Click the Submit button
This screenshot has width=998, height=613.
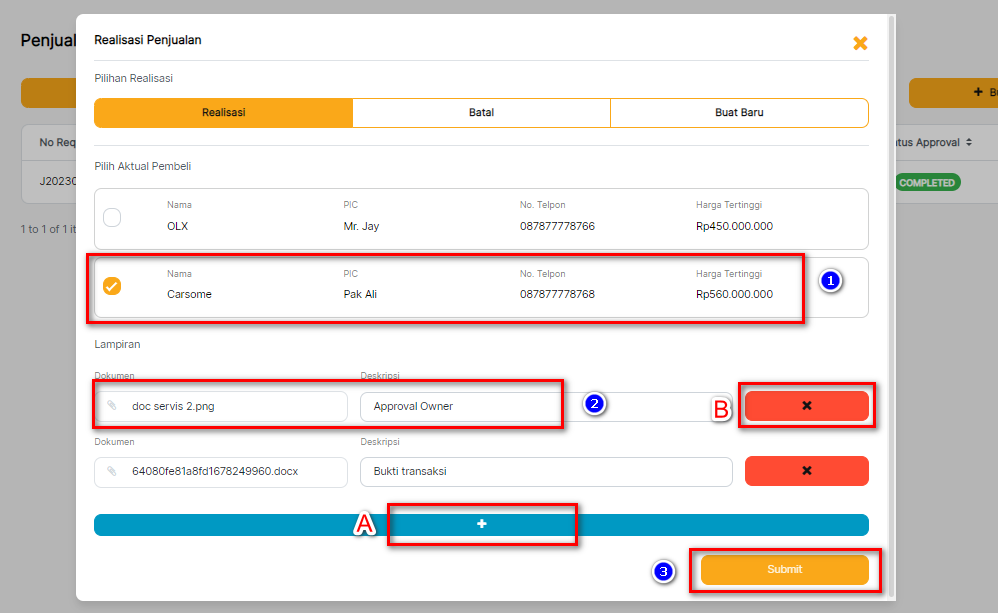tap(784, 569)
